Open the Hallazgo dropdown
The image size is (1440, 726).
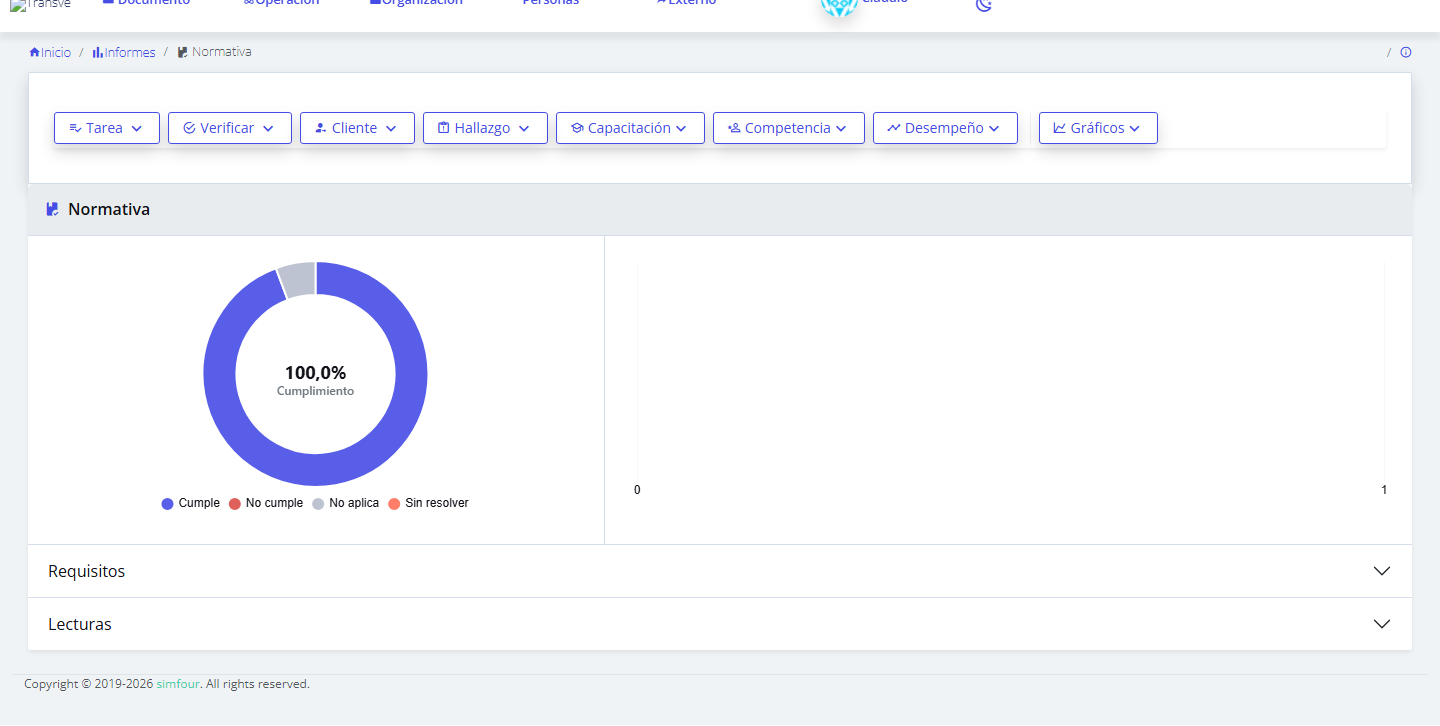485,128
